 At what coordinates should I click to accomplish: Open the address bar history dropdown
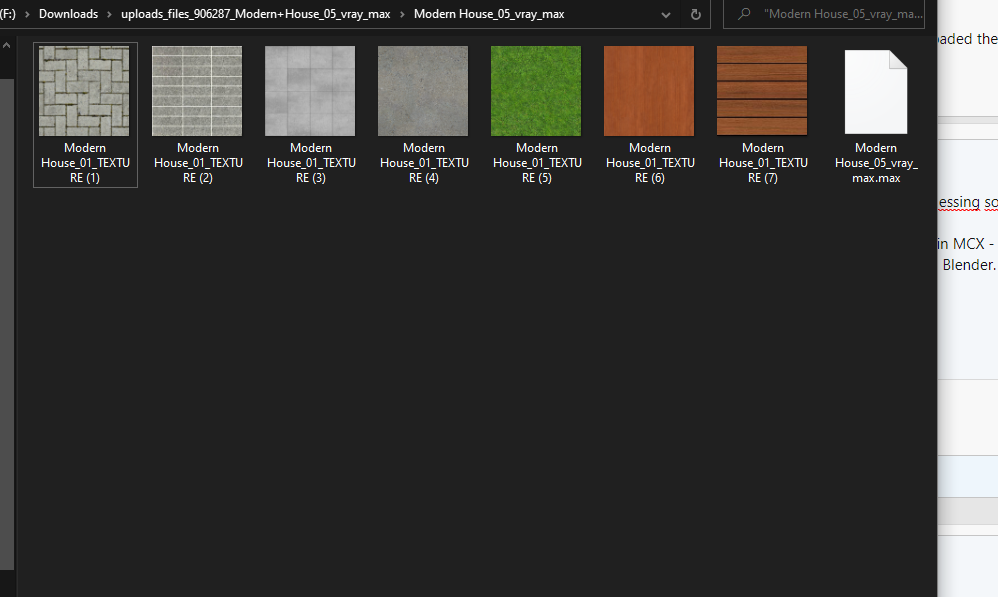pyautogui.click(x=667, y=14)
